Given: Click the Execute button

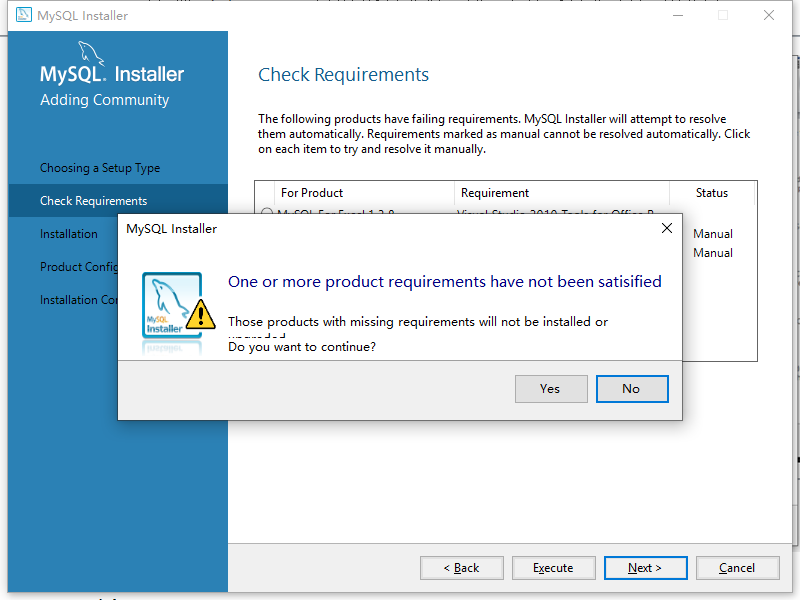Looking at the screenshot, I should coord(554,568).
